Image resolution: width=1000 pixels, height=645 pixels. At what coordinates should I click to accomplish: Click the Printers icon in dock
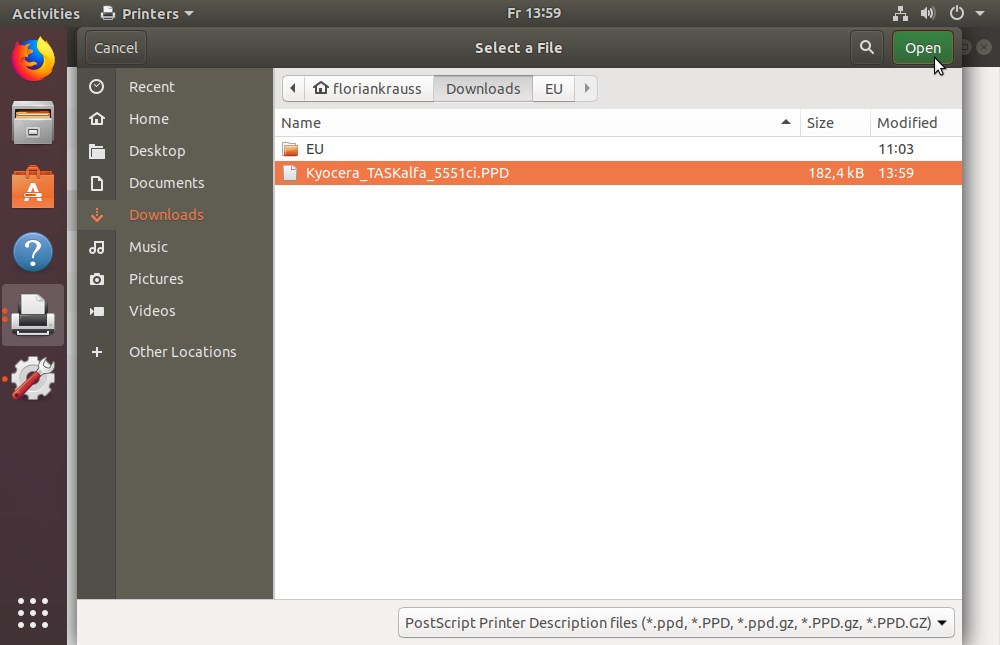coord(35,316)
